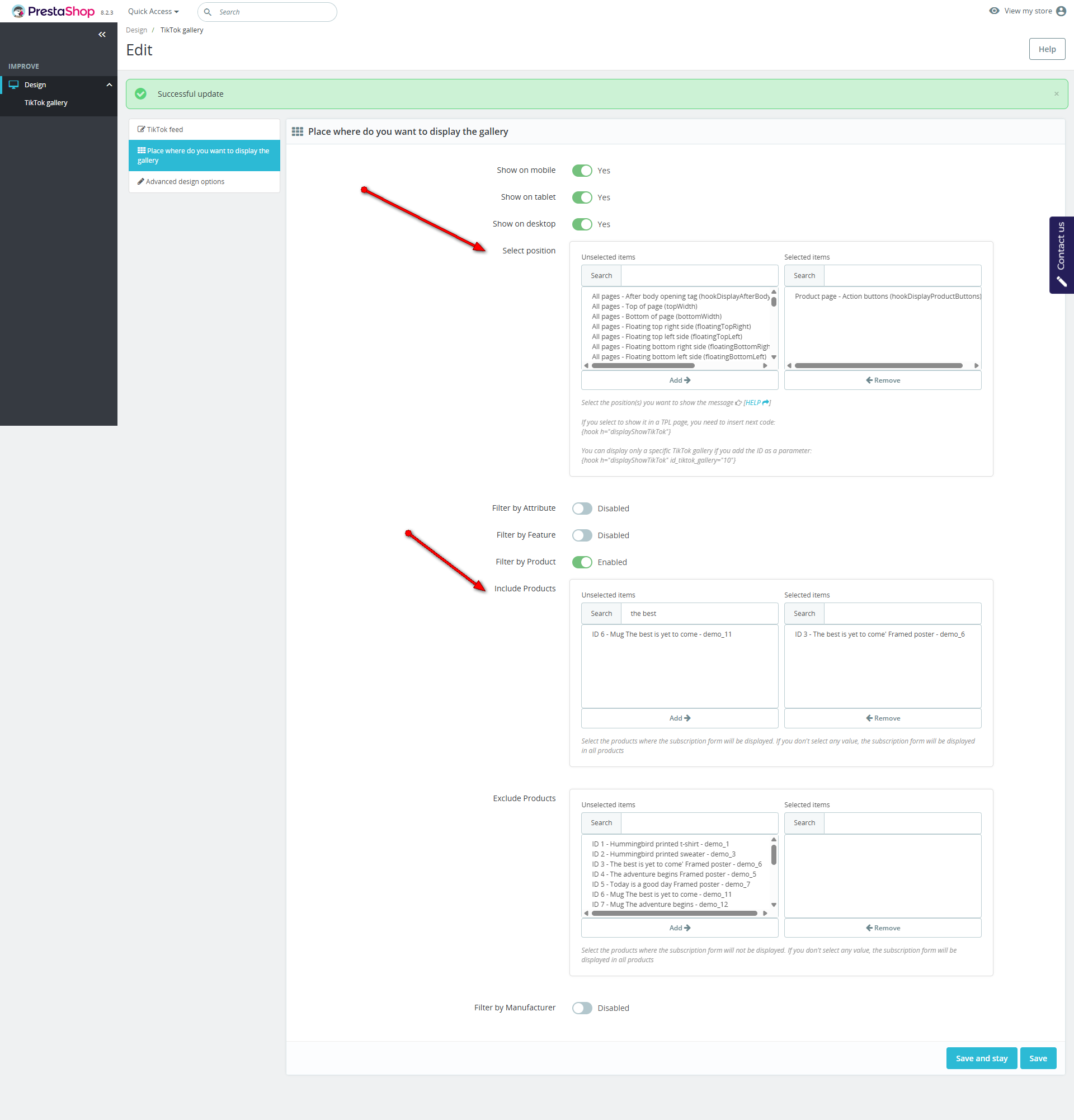The image size is (1074, 1120).
Task: Click the View my store eye icon
Action: [x=994, y=11]
